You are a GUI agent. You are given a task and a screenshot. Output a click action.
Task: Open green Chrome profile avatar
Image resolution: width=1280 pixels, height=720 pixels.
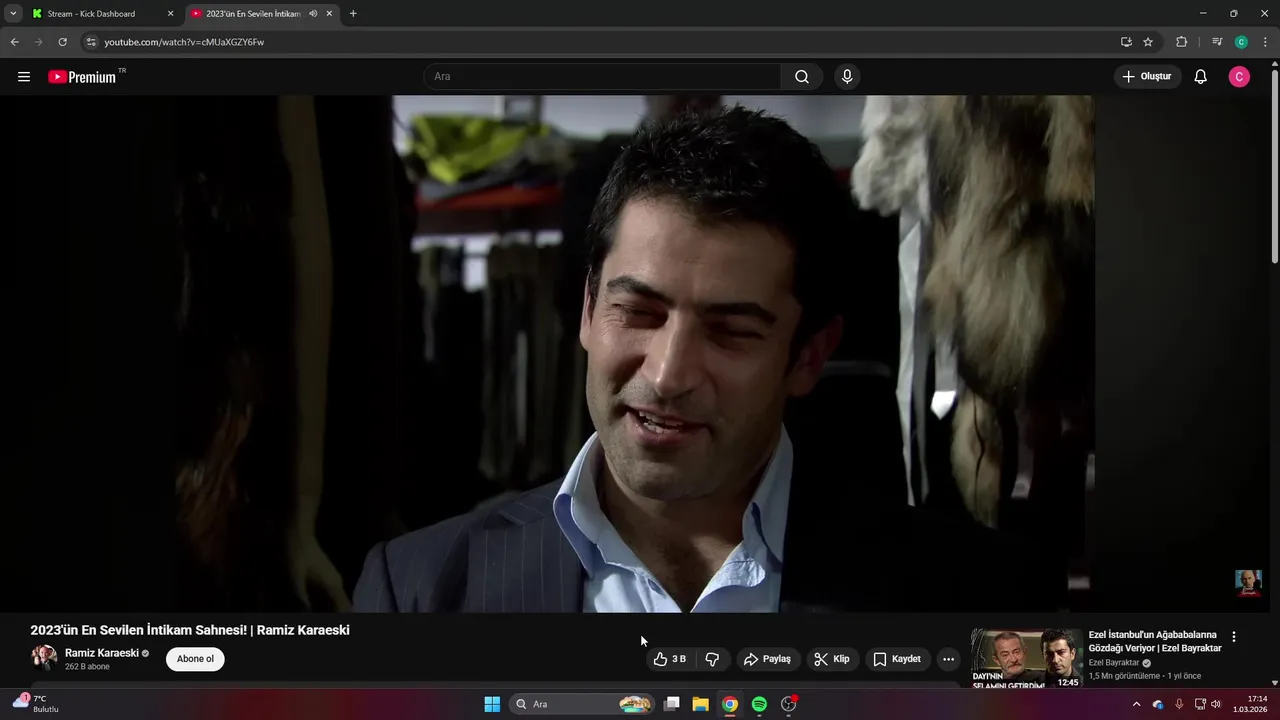(x=1241, y=42)
